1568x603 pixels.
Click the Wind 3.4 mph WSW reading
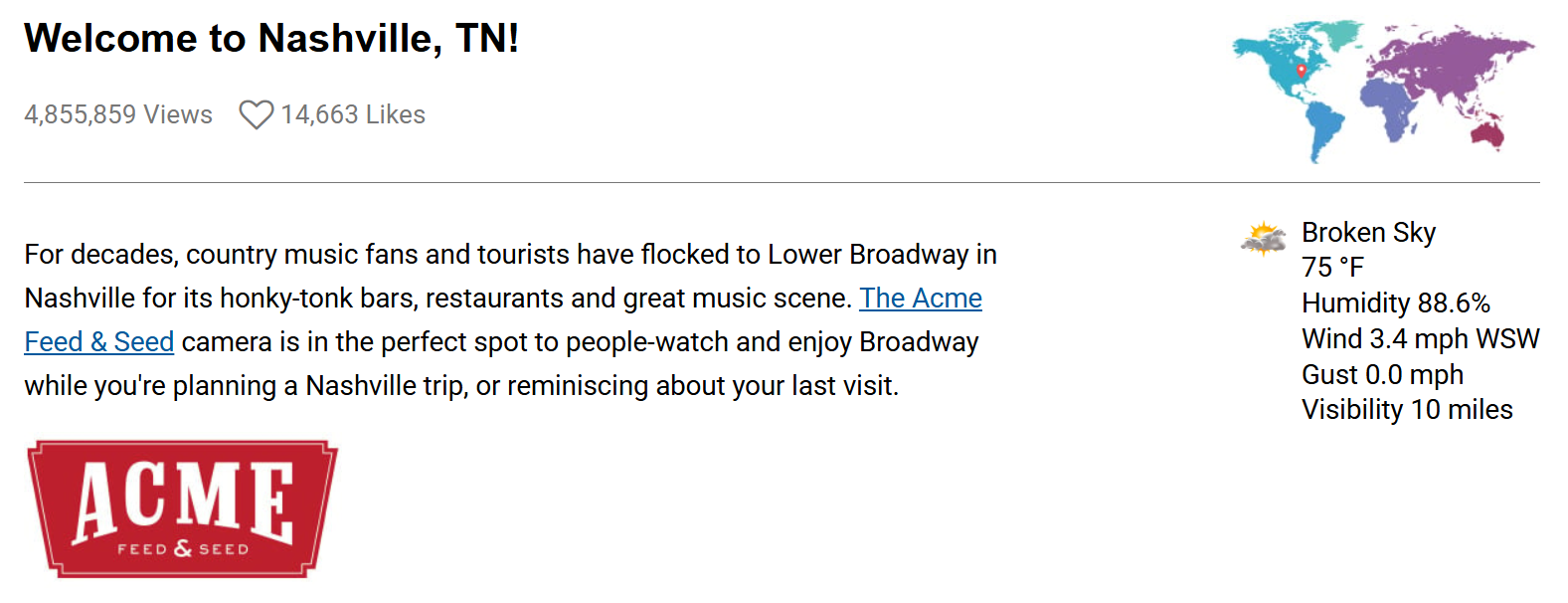tap(1420, 339)
